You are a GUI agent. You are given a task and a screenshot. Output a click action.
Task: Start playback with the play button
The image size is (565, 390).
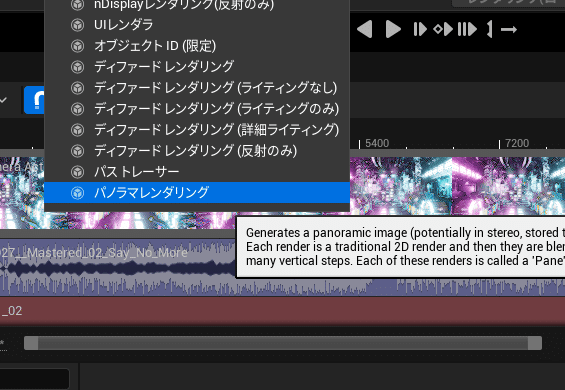pyautogui.click(x=393, y=29)
